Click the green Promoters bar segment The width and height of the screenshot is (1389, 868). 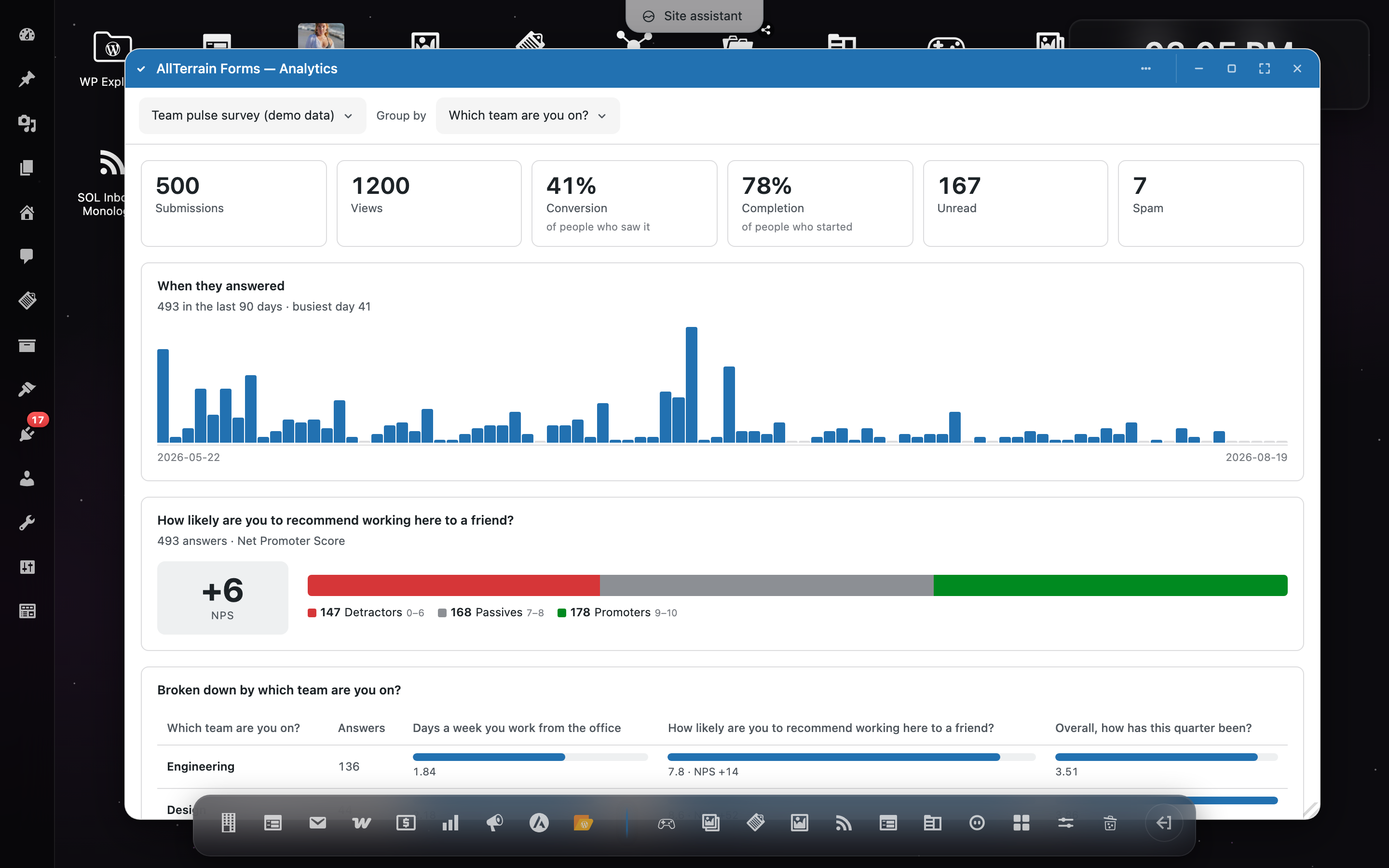coord(1110,585)
